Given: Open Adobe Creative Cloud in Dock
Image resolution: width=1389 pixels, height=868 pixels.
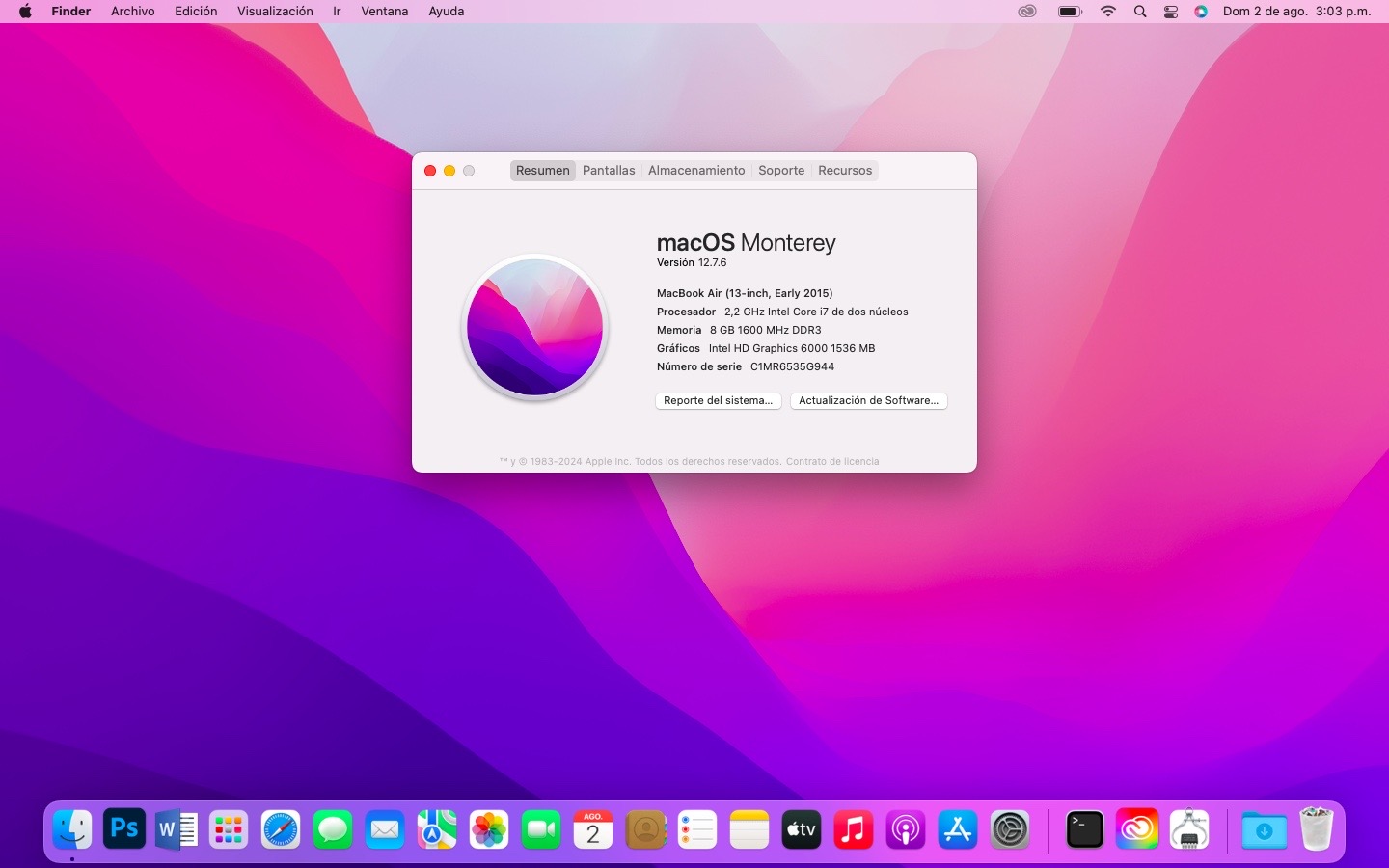Looking at the screenshot, I should point(1137,829).
